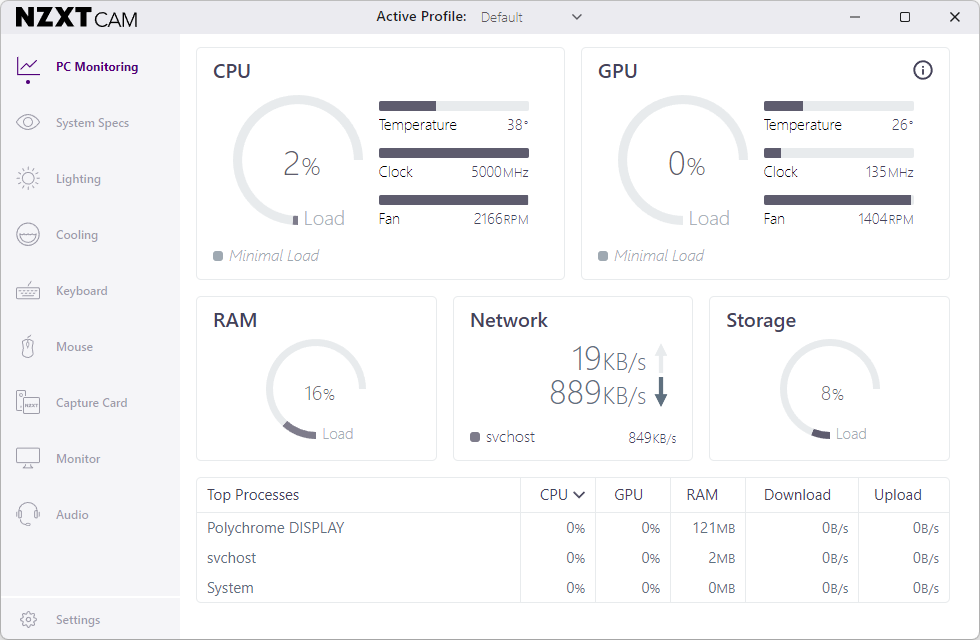Click the PC Monitoring chart icon
Image resolution: width=980 pixels, height=640 pixels.
(x=28, y=67)
